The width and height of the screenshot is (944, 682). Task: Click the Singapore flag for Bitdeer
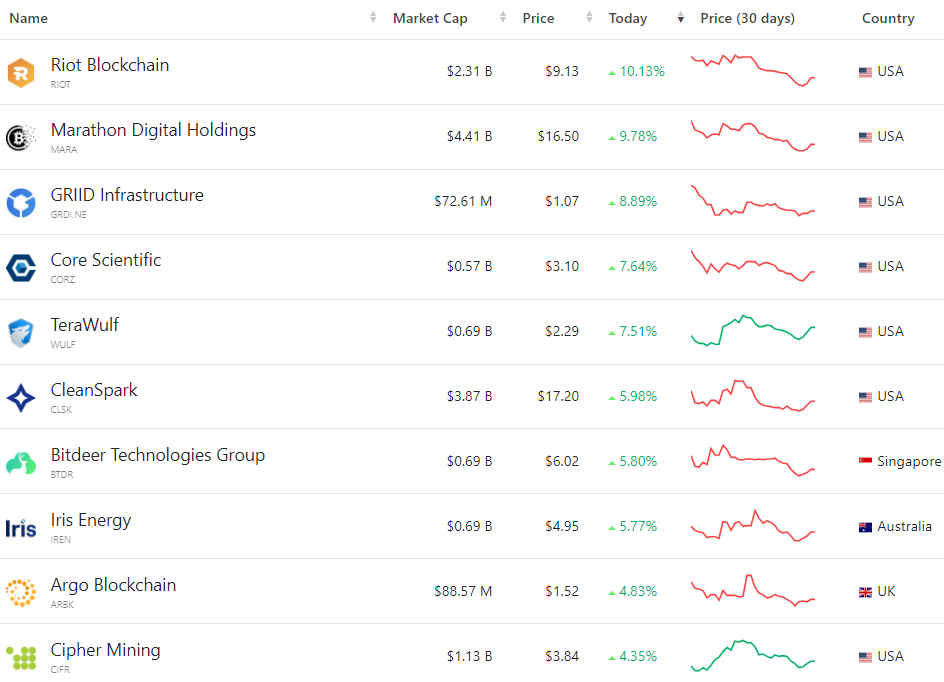click(866, 462)
